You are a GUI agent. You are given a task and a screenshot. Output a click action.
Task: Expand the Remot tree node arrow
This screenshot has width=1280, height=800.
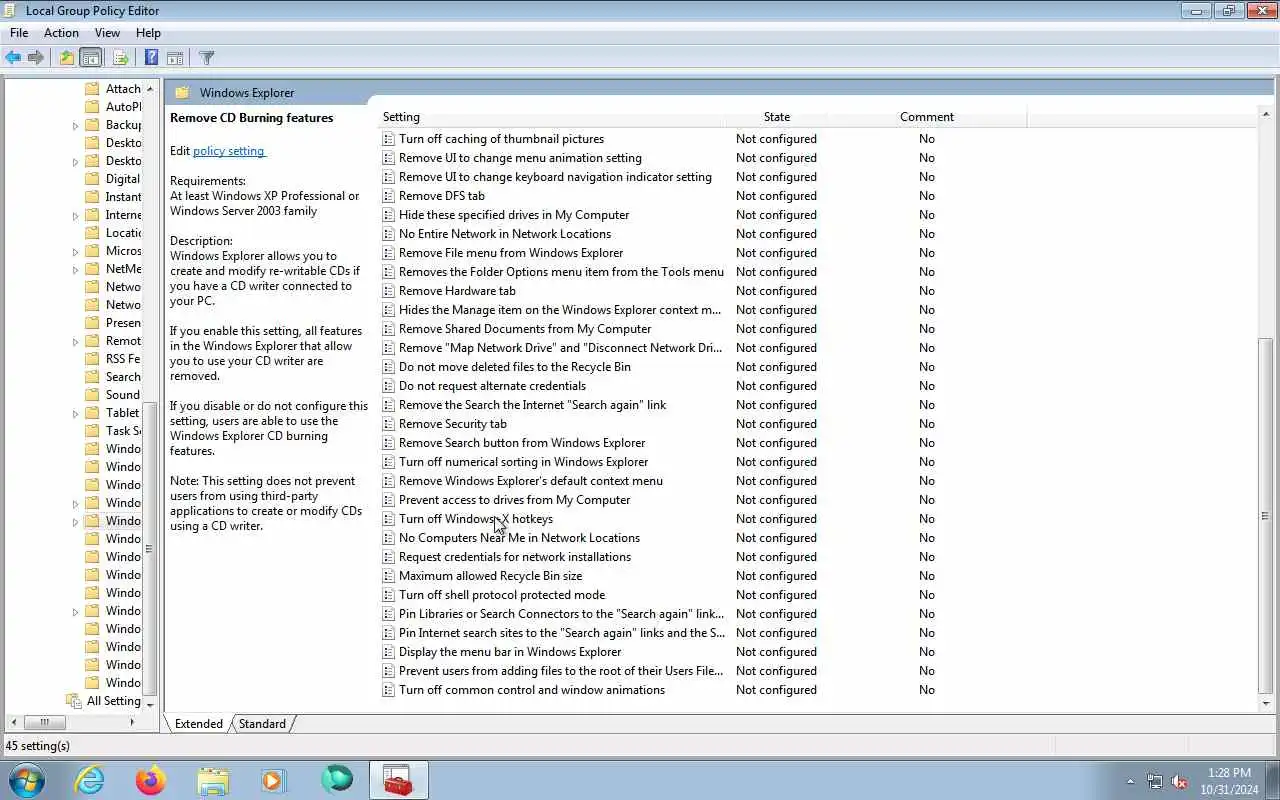tap(76, 341)
